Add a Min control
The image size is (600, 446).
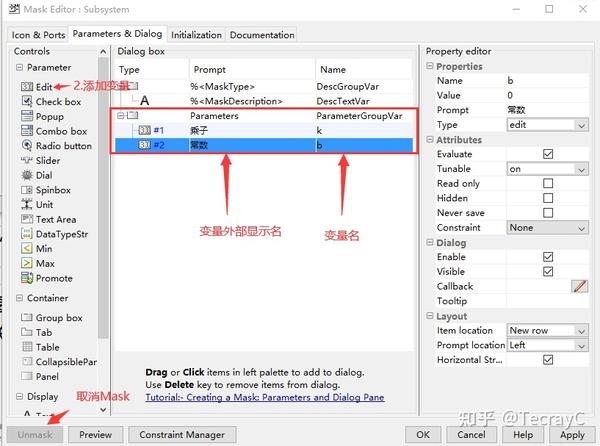[x=37, y=249]
